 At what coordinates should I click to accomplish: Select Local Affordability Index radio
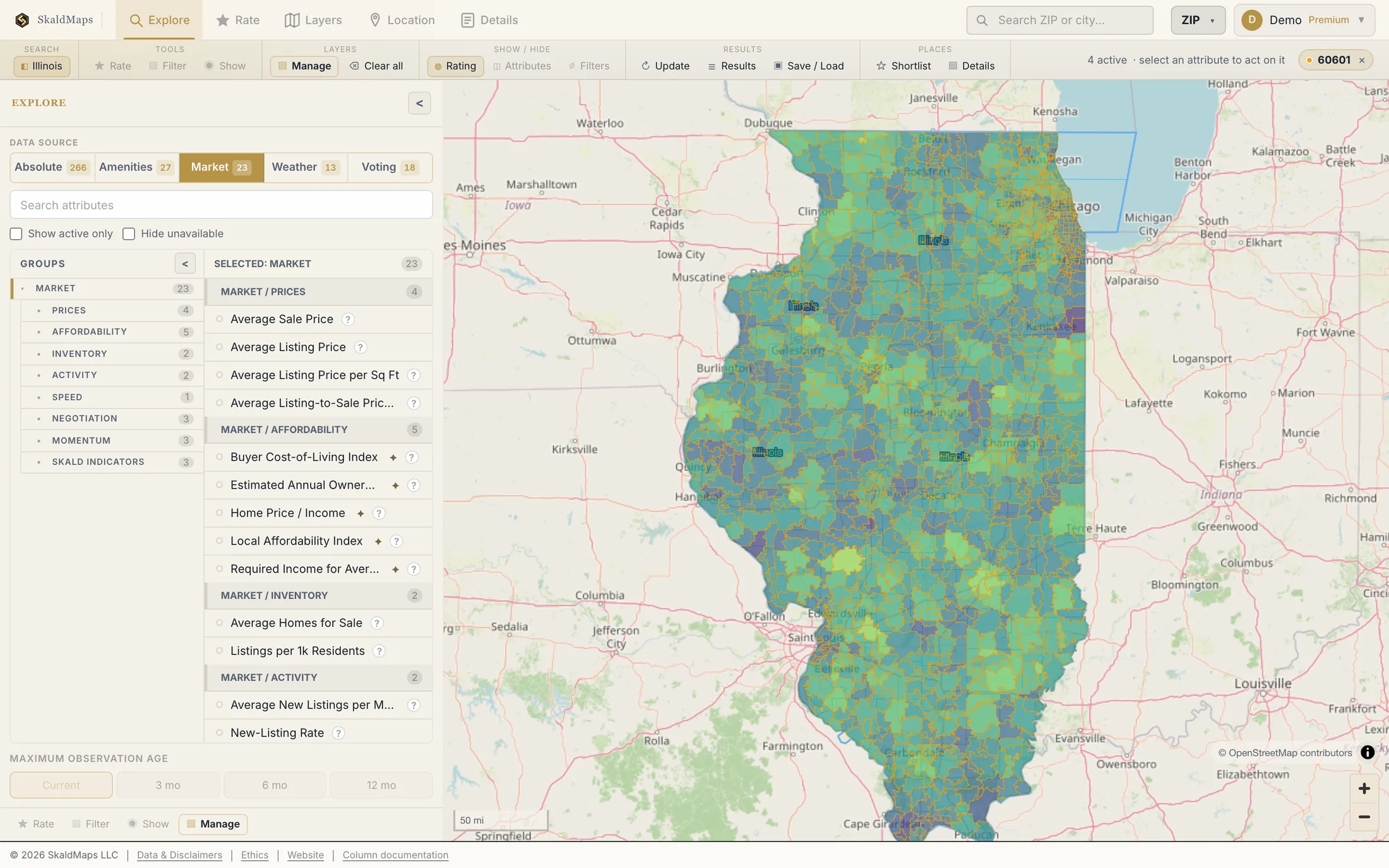220,541
